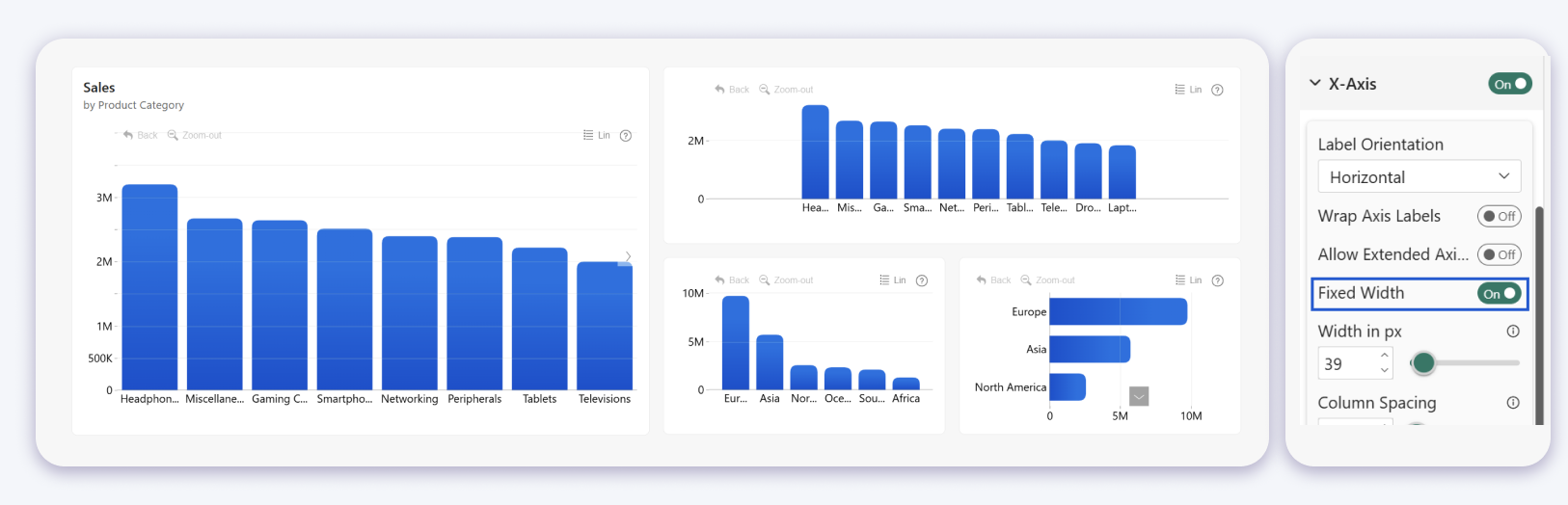Click Lin scale icon in Sales chart
Screen dimensions: 1568x505
coord(597,135)
